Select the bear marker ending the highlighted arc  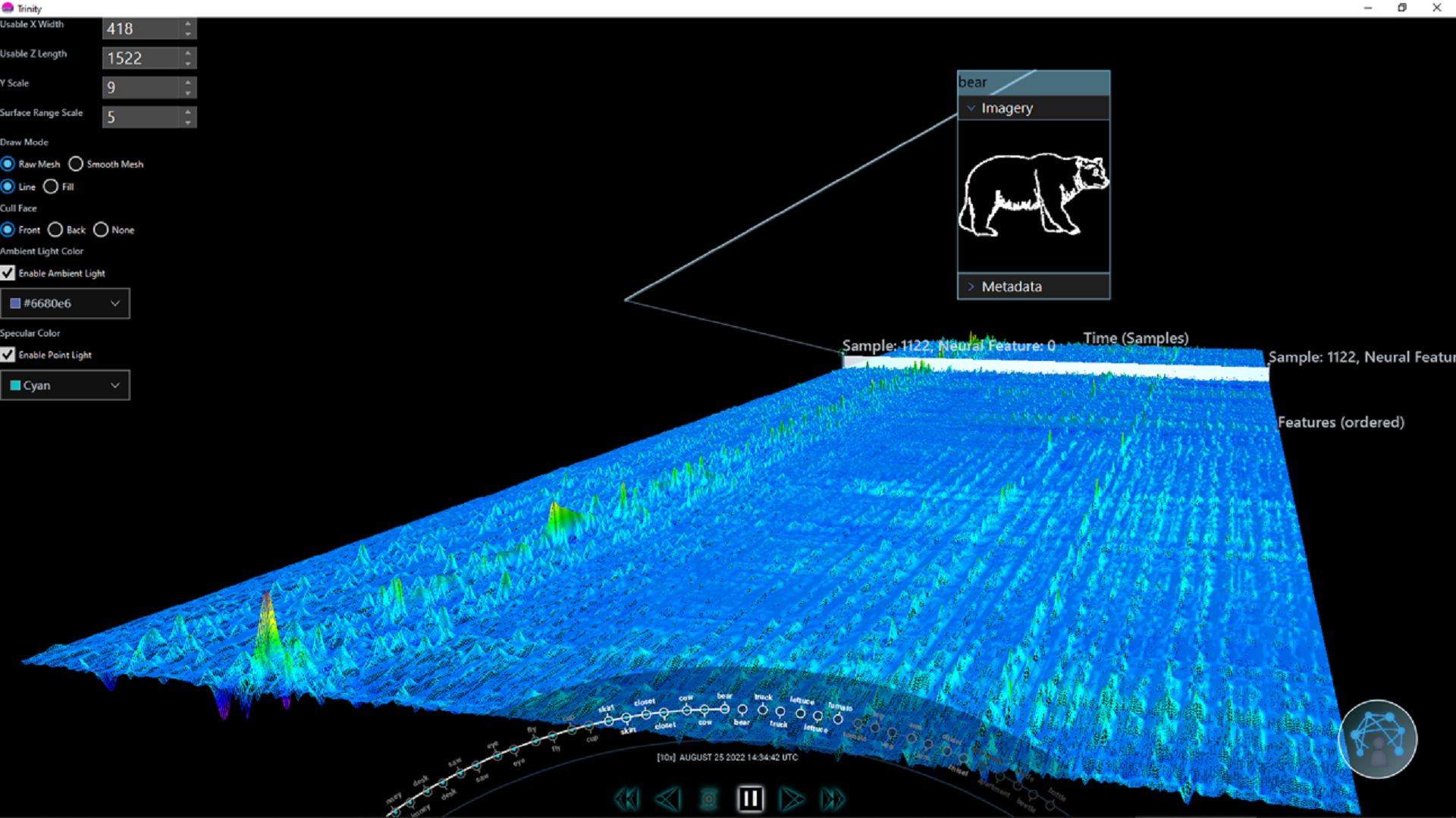[x=724, y=709]
